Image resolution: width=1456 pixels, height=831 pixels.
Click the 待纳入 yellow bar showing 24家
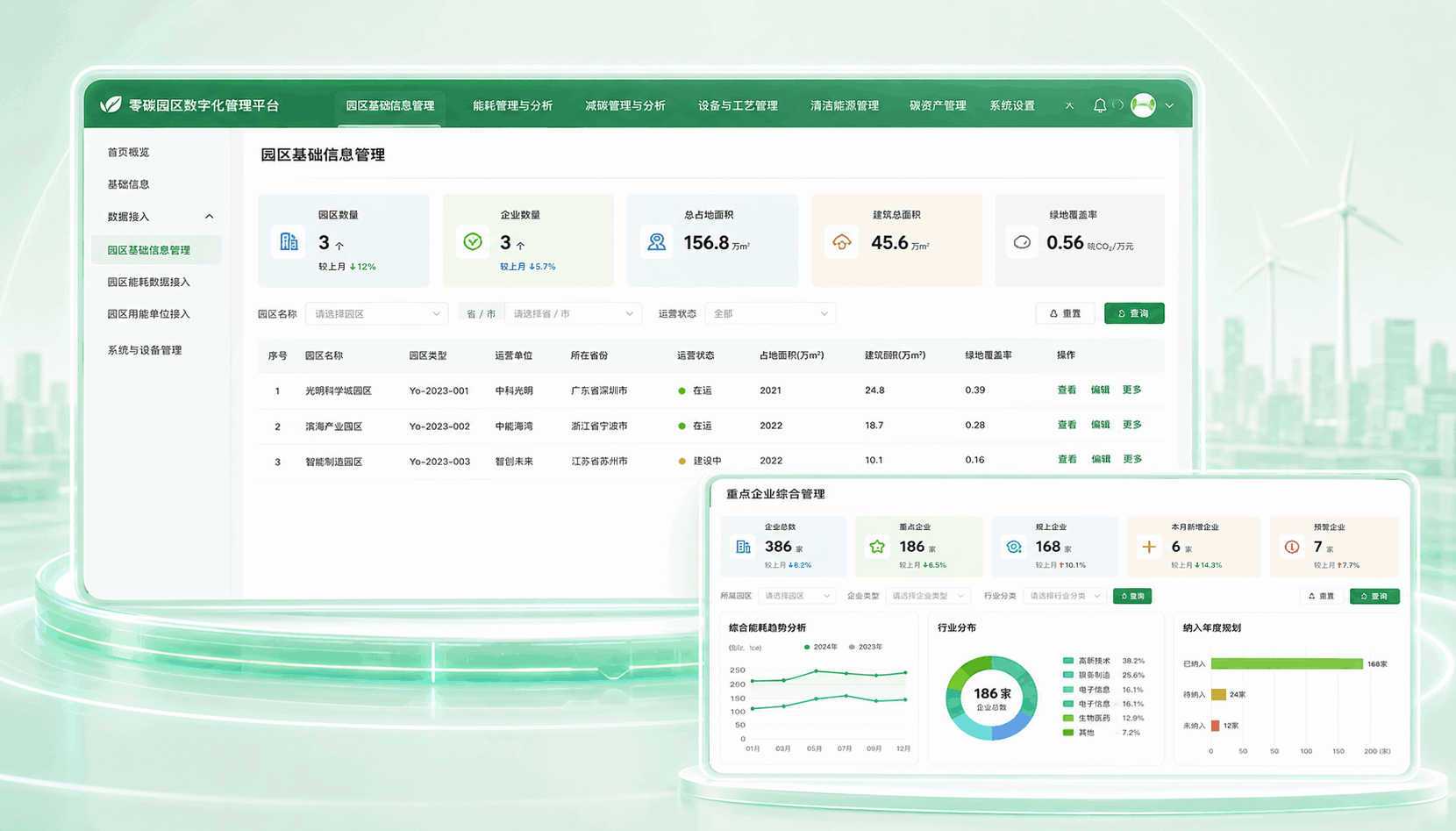click(x=1218, y=695)
